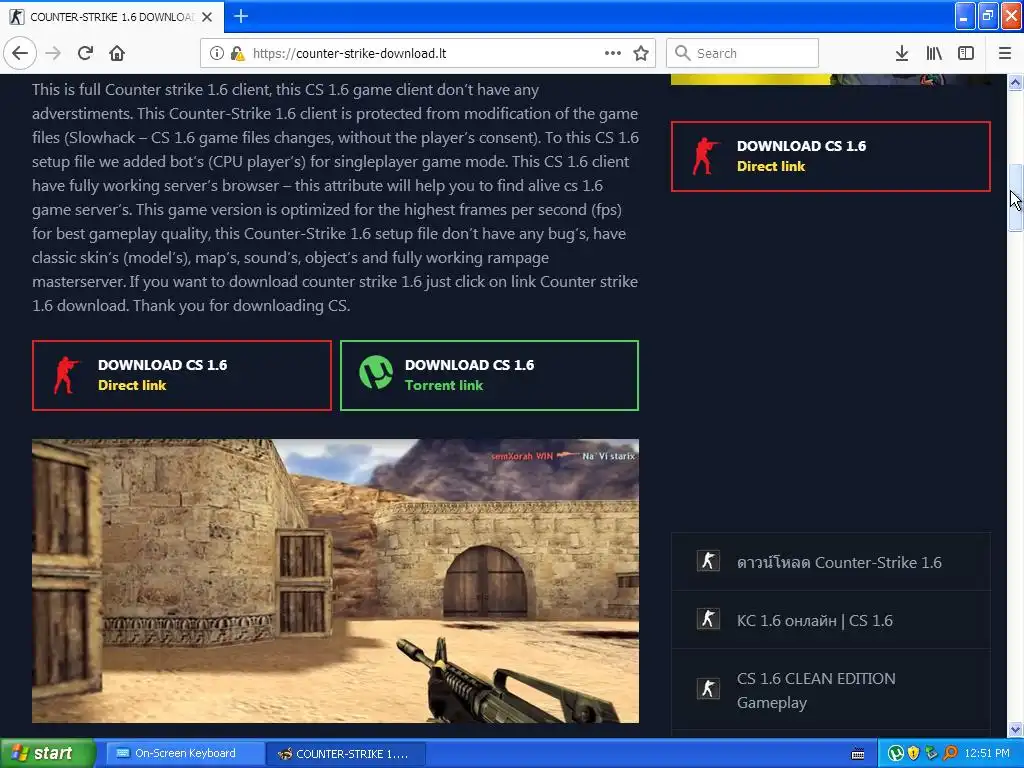Screen dimensions: 1024x768
Task: Click the keyboard icon left of the tray
Action: pyautogui.click(x=858, y=754)
